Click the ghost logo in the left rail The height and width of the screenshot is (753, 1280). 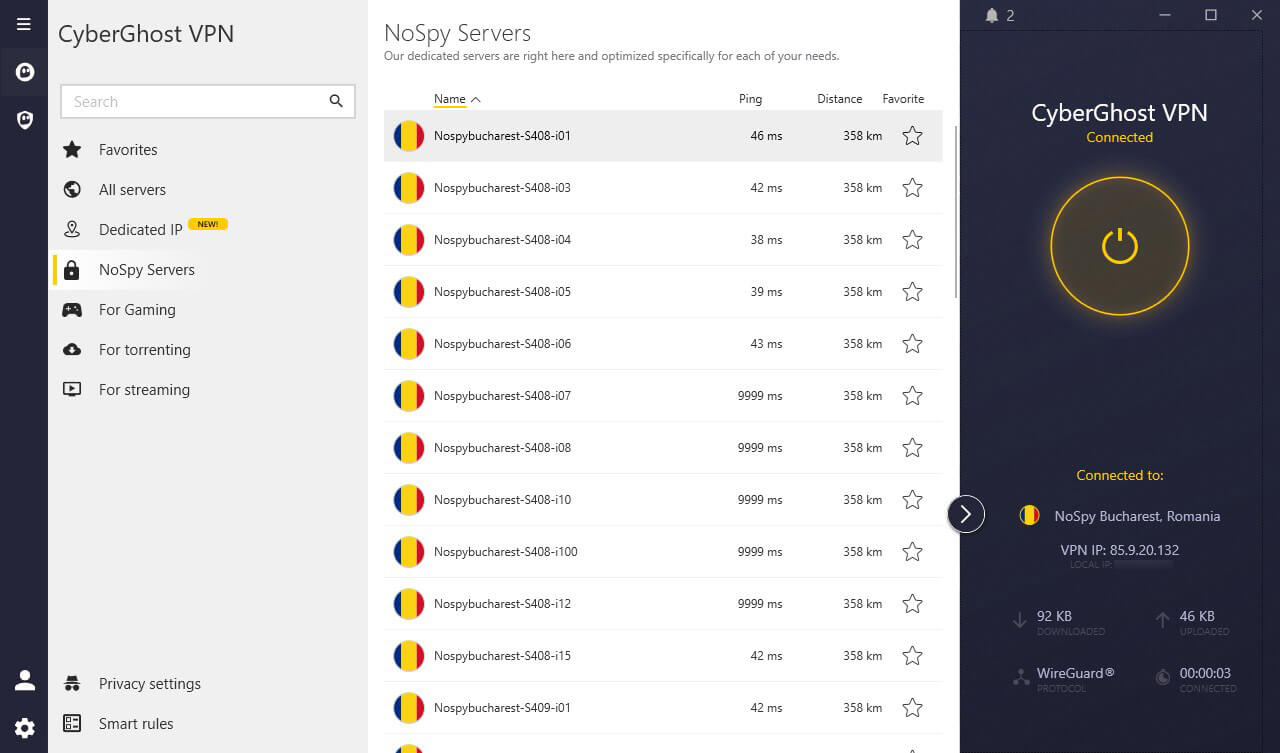23,71
